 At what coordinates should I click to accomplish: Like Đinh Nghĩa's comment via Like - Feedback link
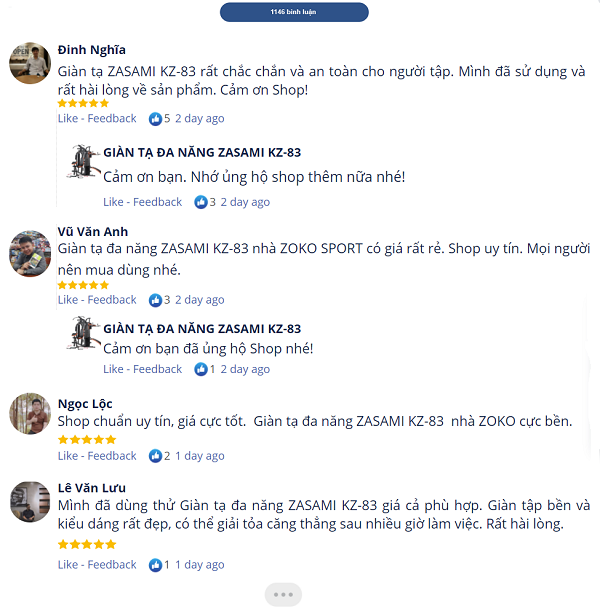pos(97,118)
